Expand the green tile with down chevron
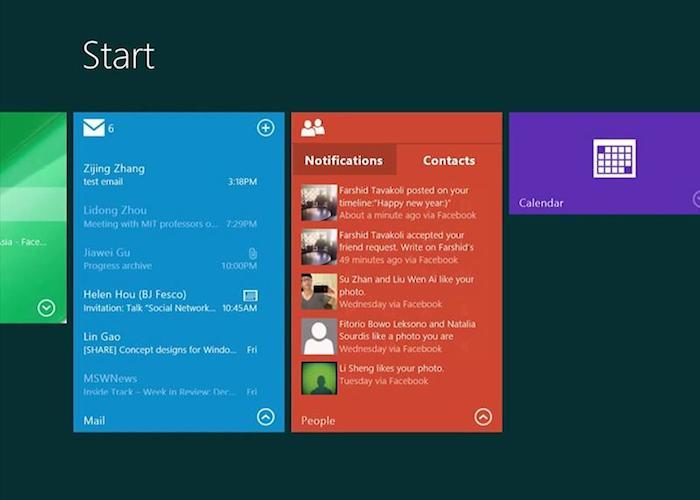 [x=46, y=308]
